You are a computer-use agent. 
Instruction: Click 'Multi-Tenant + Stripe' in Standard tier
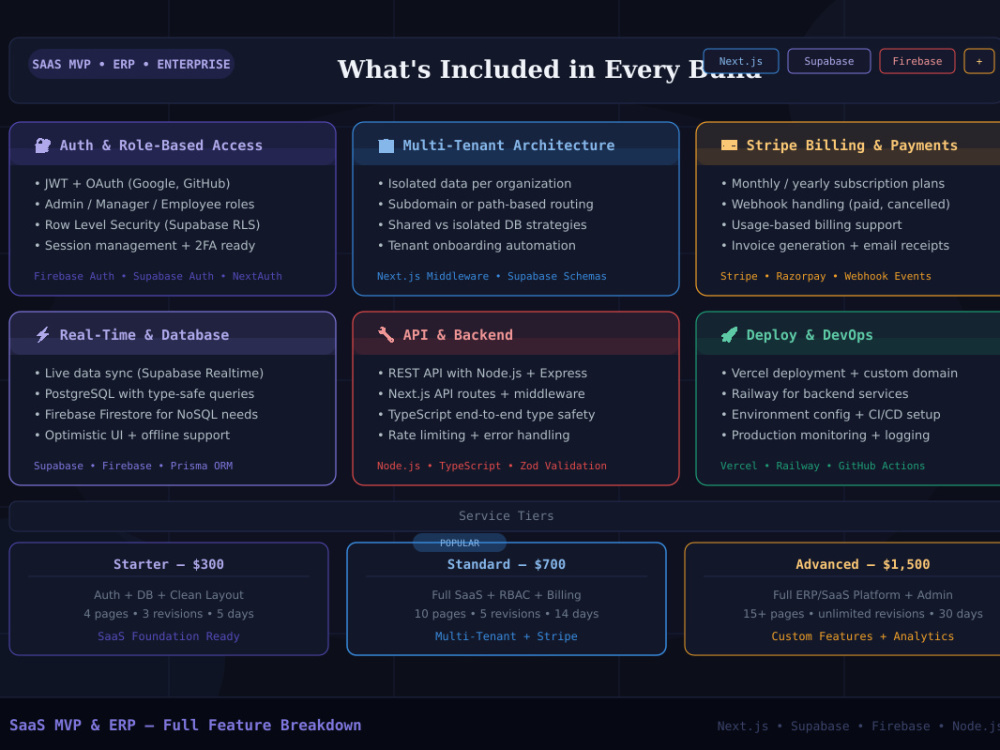tap(506, 636)
